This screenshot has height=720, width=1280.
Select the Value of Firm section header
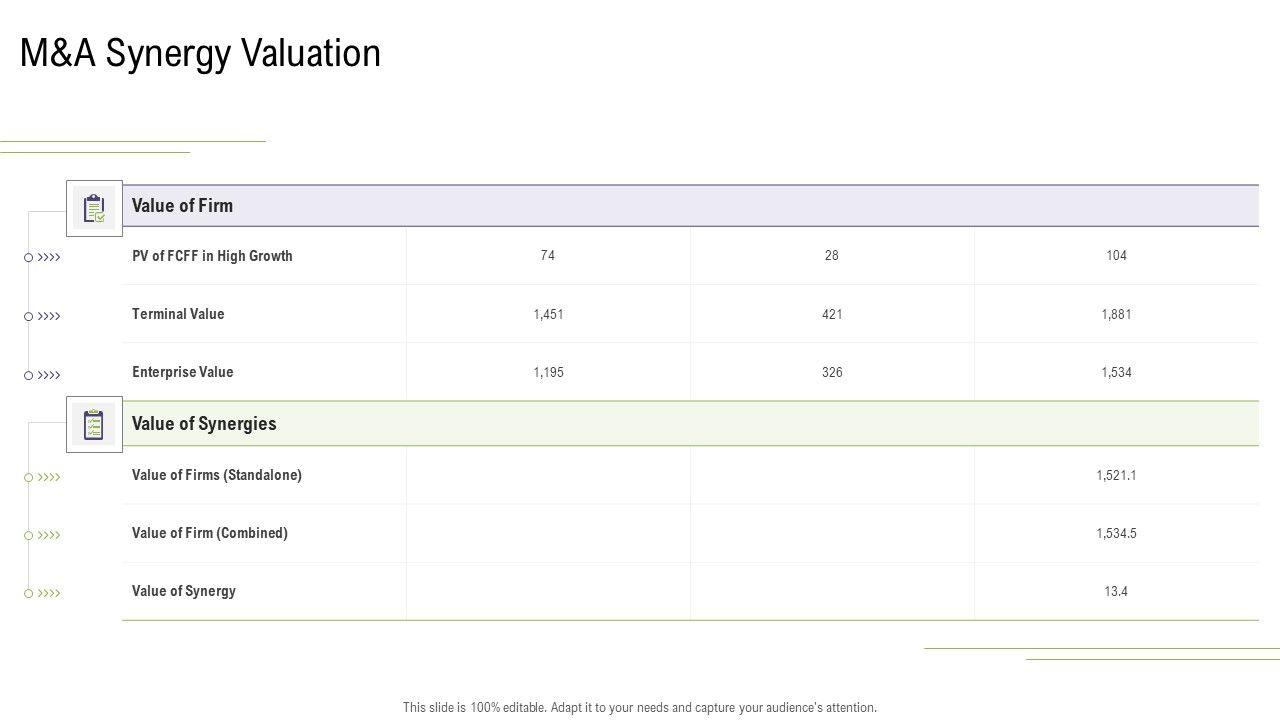(182, 206)
